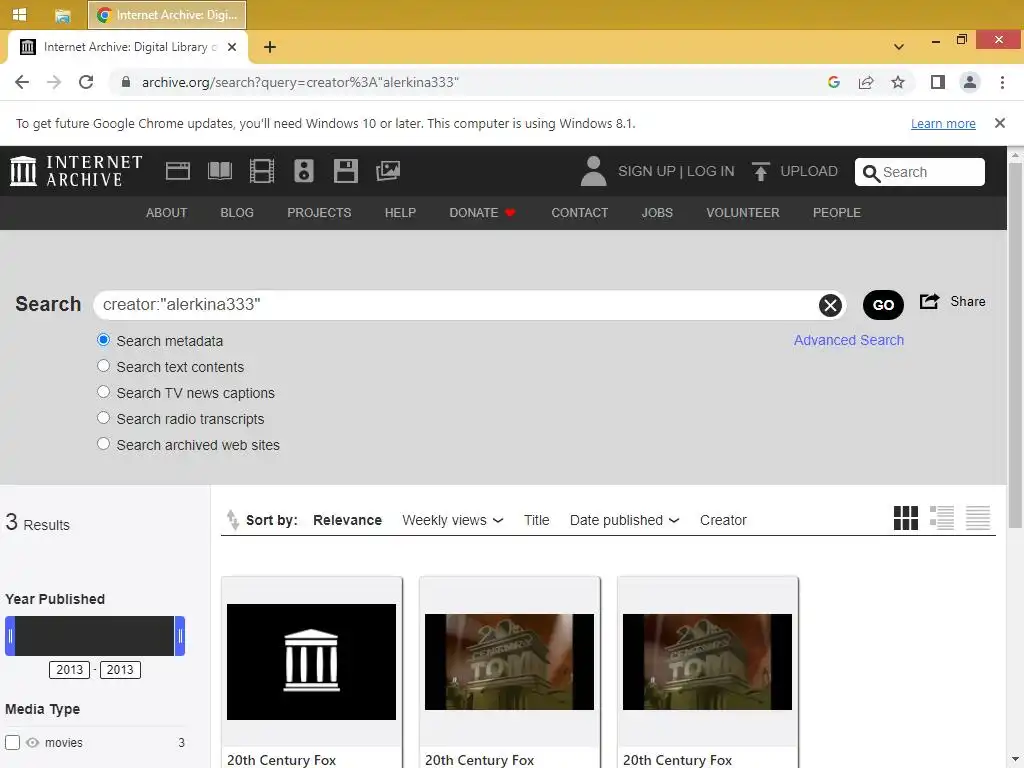Click Chrome back arrow
Viewport: 1024px width, 768px height.
pyautogui.click(x=22, y=82)
